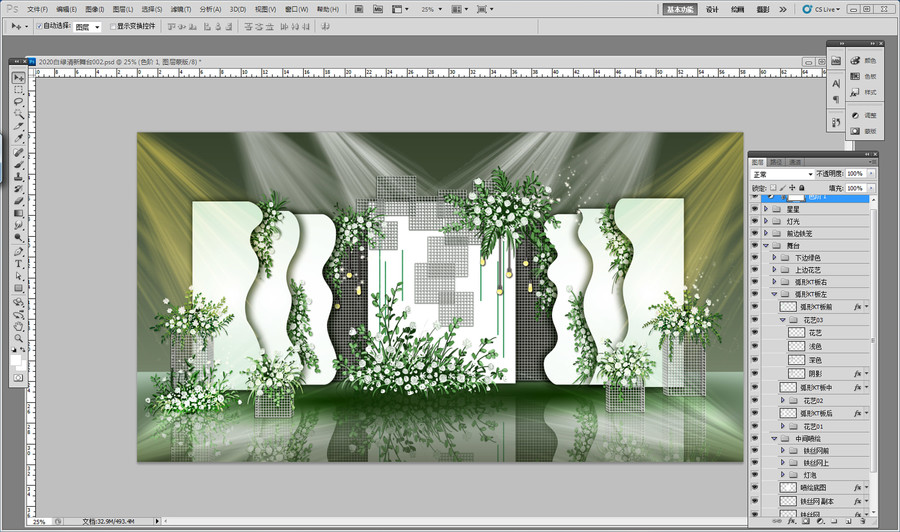
Task: Select the 3D Rotate tool
Action: point(19,302)
